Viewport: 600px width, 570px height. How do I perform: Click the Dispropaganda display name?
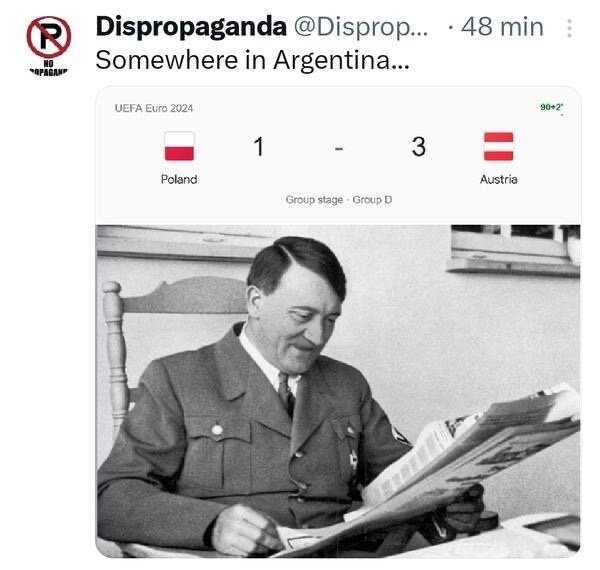191,27
